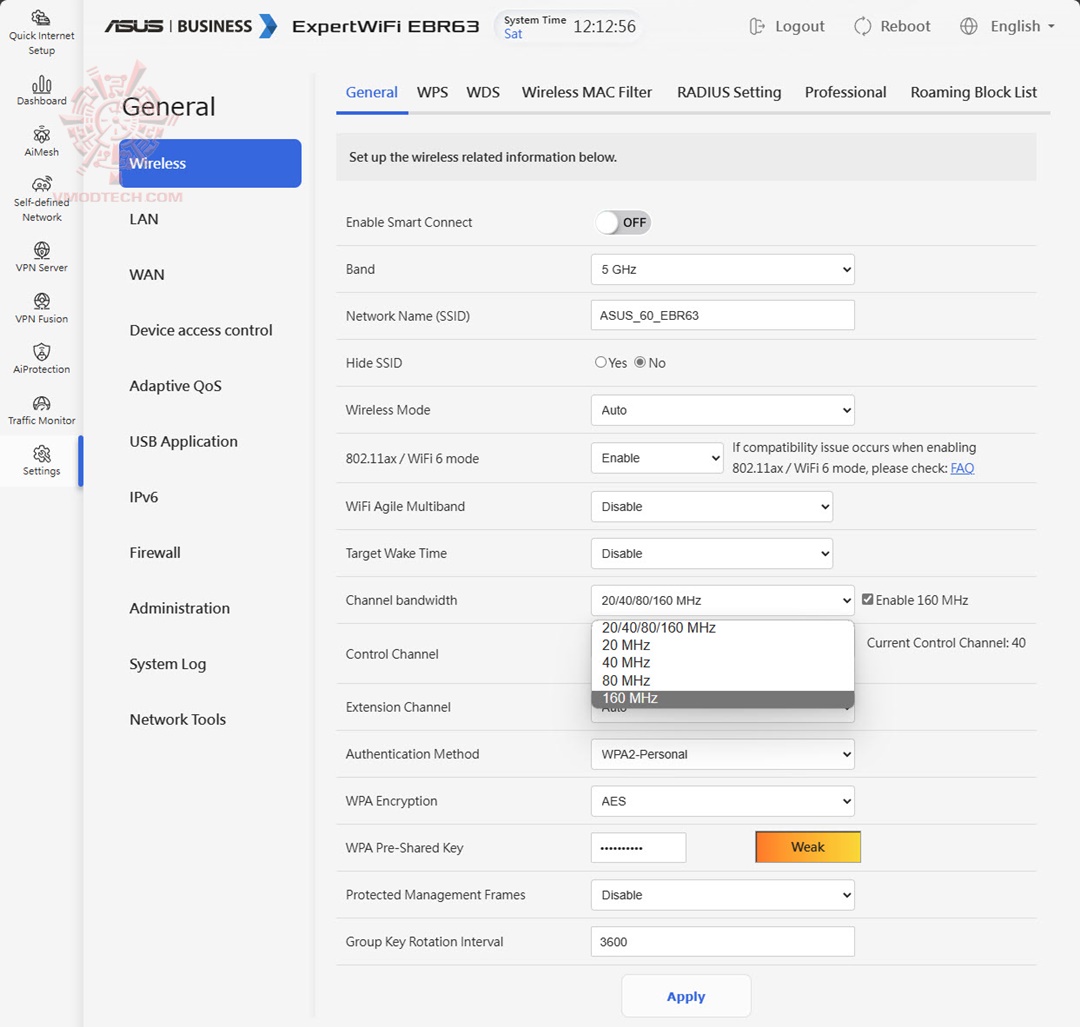Open RADIUS Setting tab
Viewport: 1080px width, 1027px height.
[729, 92]
